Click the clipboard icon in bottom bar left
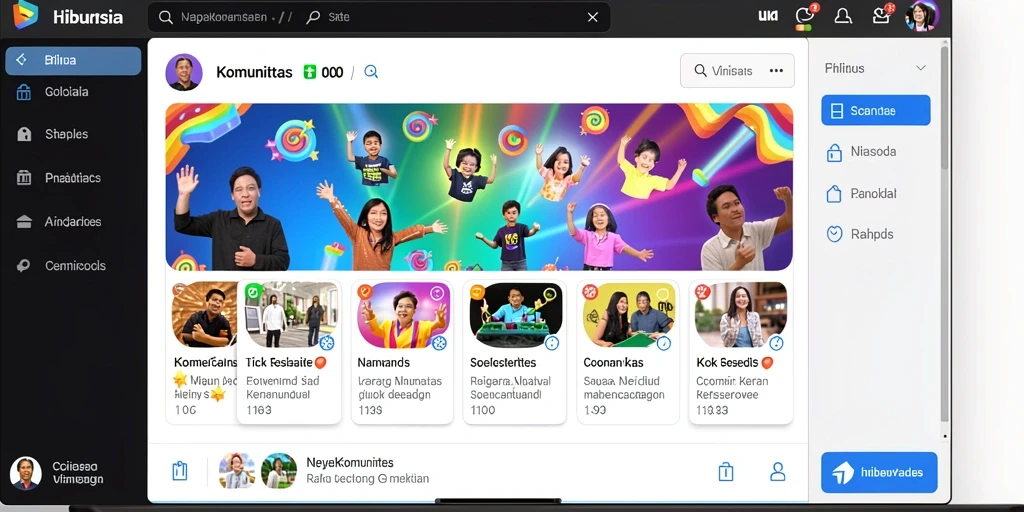1024x512 pixels. [180, 471]
